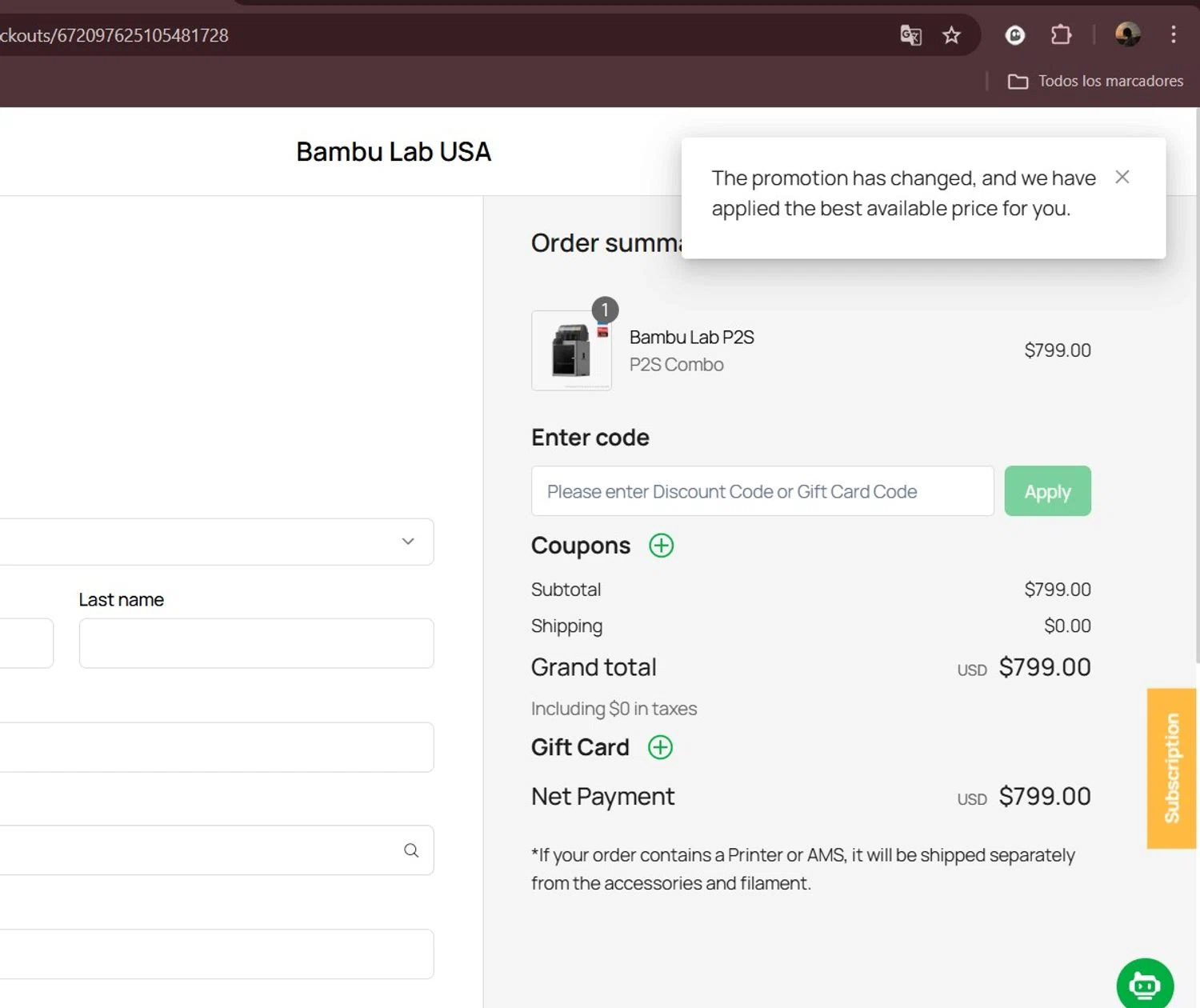Click the Bambu Lab P2S product thumbnail
This screenshot has width=1200, height=1008.
(x=571, y=350)
